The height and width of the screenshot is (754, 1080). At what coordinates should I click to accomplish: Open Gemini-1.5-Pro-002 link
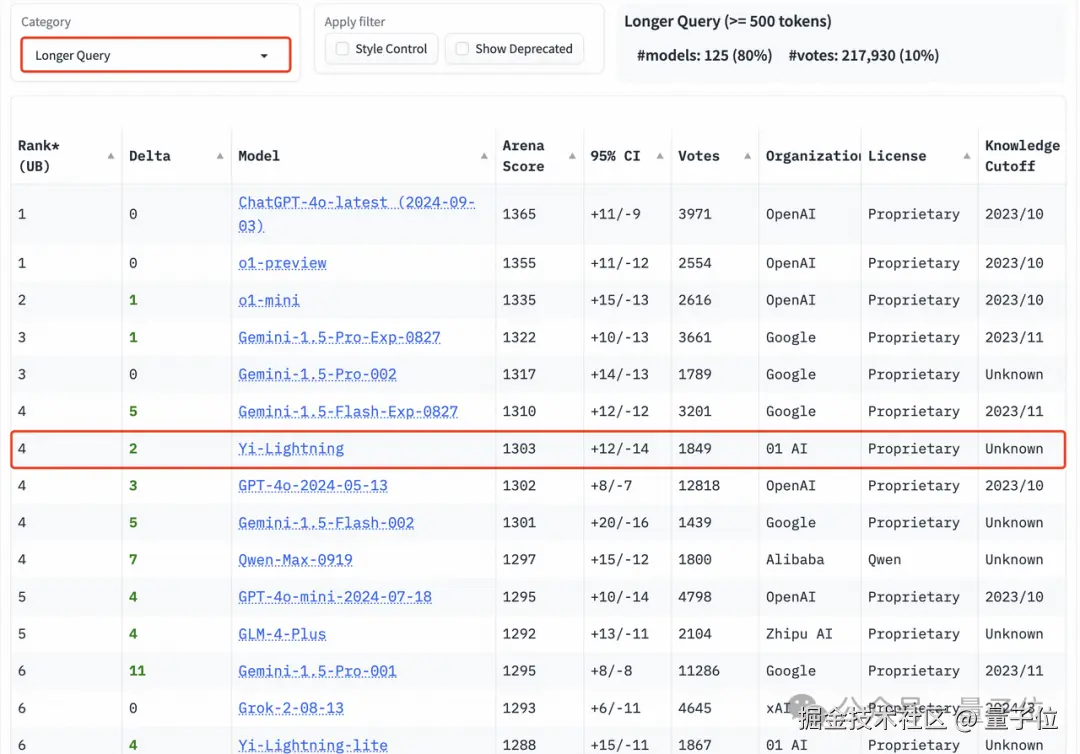[318, 375]
